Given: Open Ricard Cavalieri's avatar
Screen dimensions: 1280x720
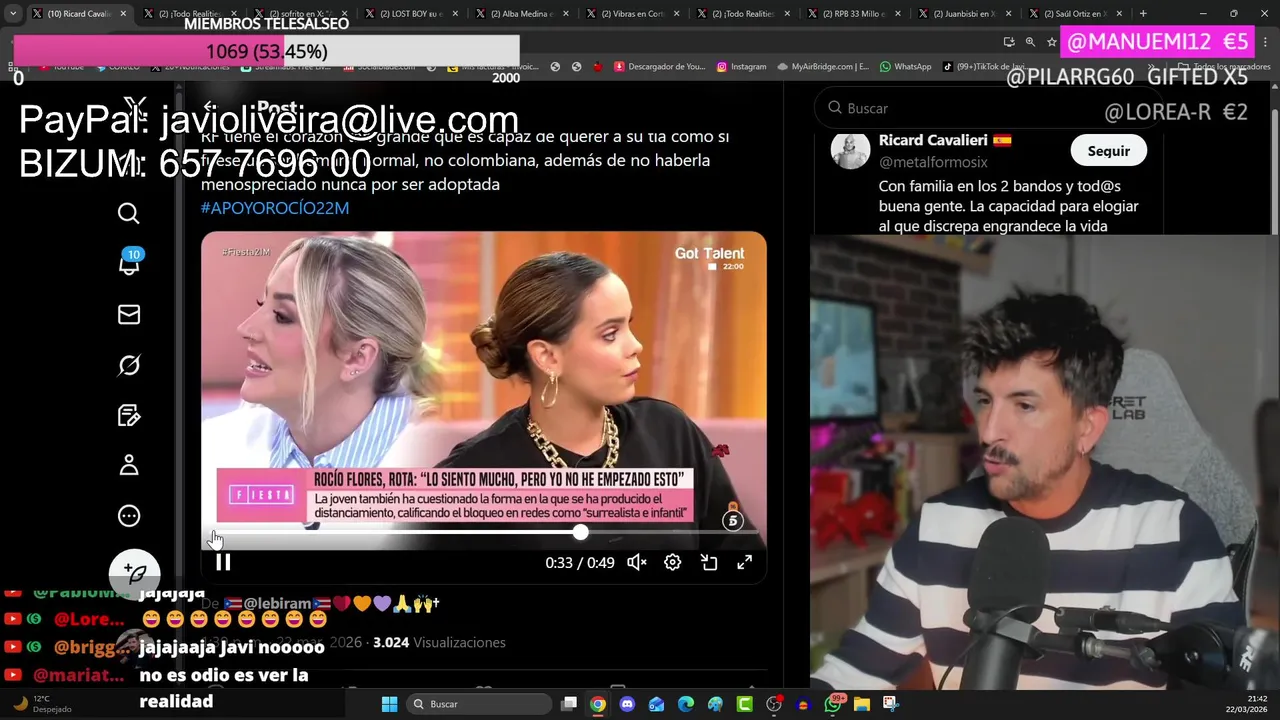Looking at the screenshot, I should coord(851,150).
